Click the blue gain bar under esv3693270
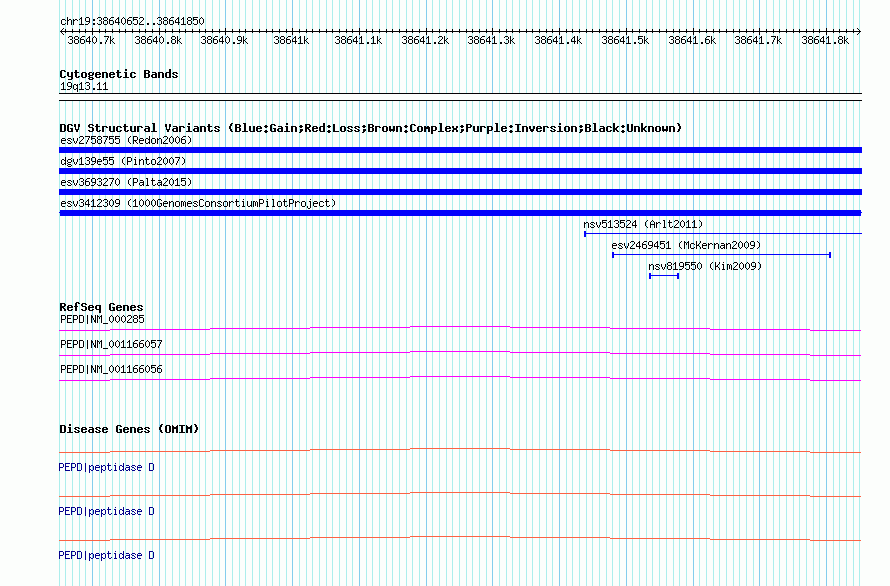The height and width of the screenshot is (586, 890). (460, 192)
